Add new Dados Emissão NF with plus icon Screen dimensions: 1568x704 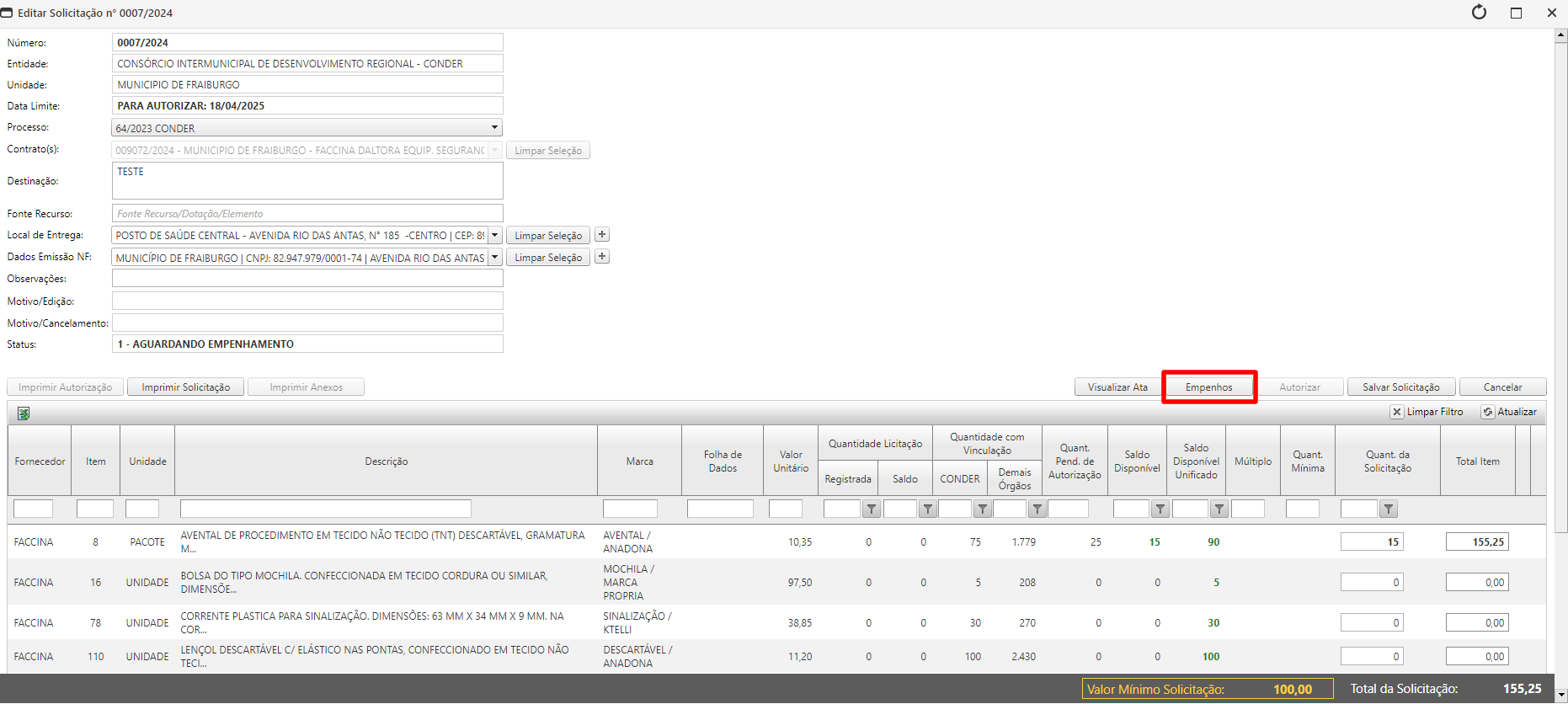(602, 257)
